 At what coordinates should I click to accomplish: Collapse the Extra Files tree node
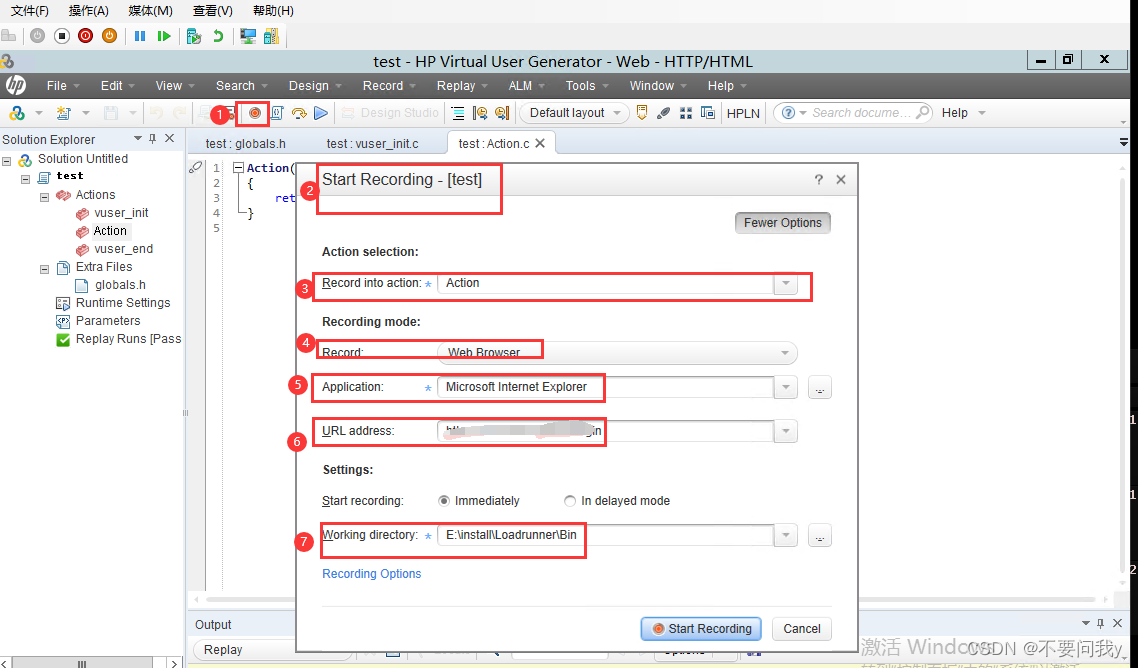(44, 269)
